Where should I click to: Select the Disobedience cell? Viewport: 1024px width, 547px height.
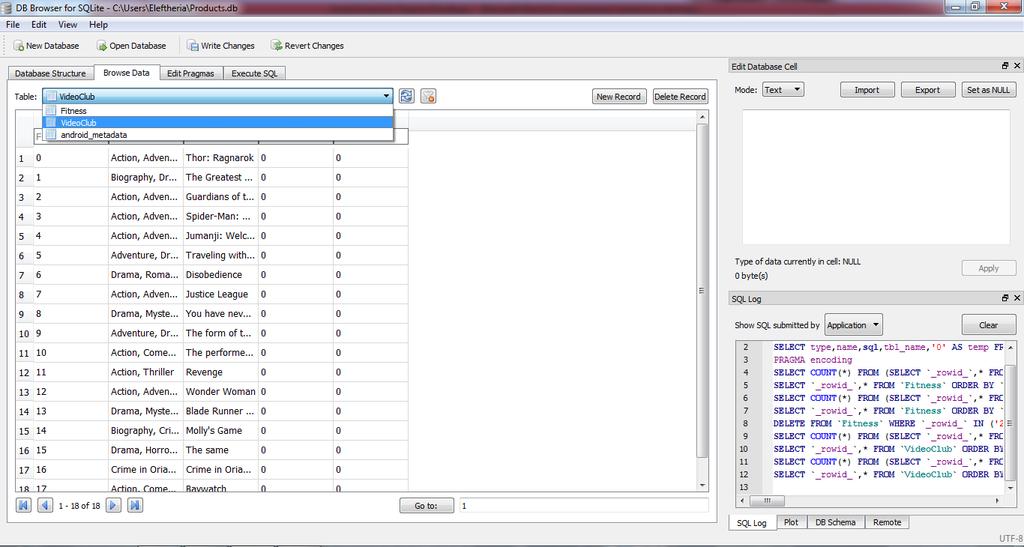pyautogui.click(x=221, y=275)
